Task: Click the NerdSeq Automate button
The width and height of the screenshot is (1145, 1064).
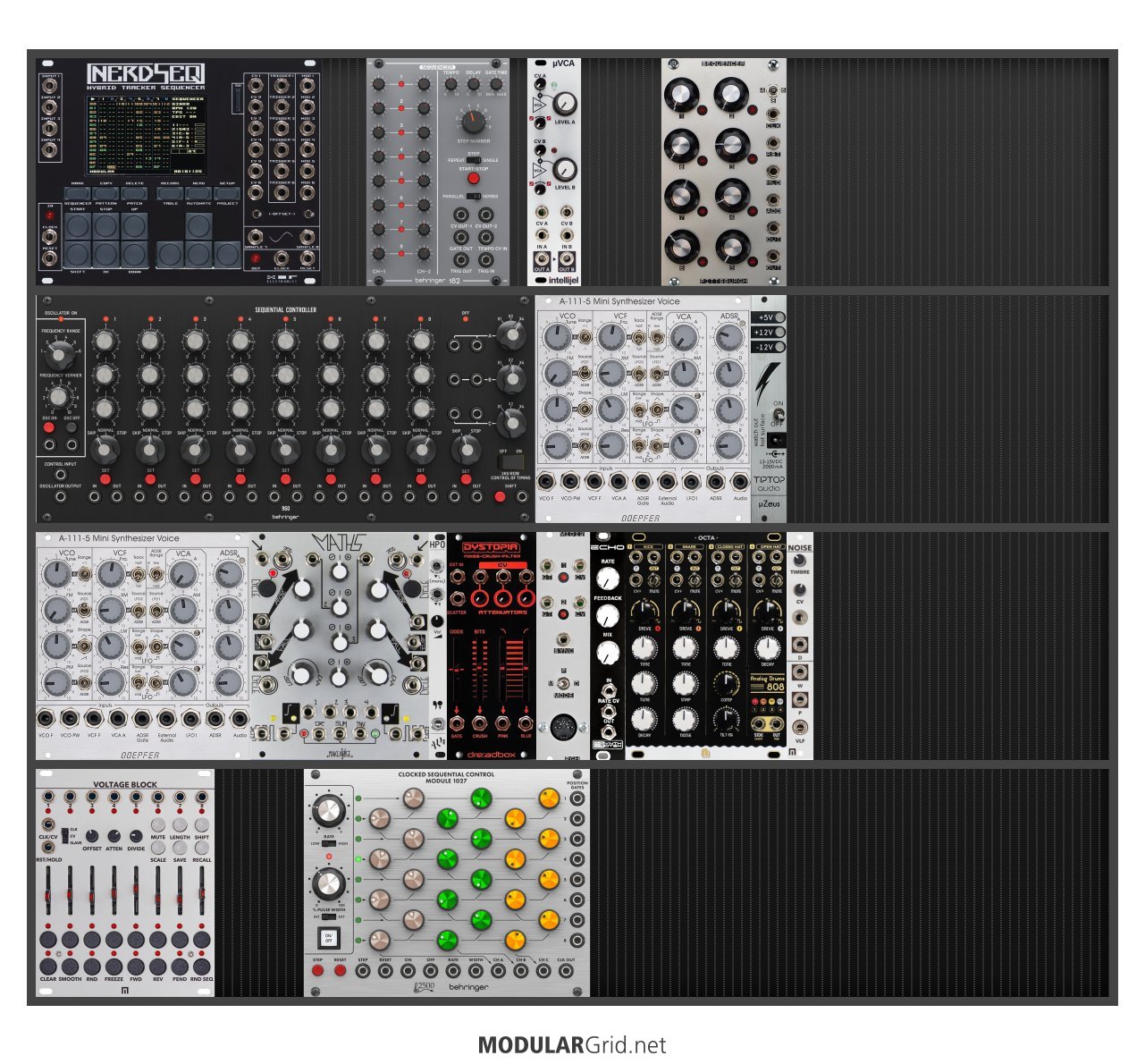Action: 198,193
